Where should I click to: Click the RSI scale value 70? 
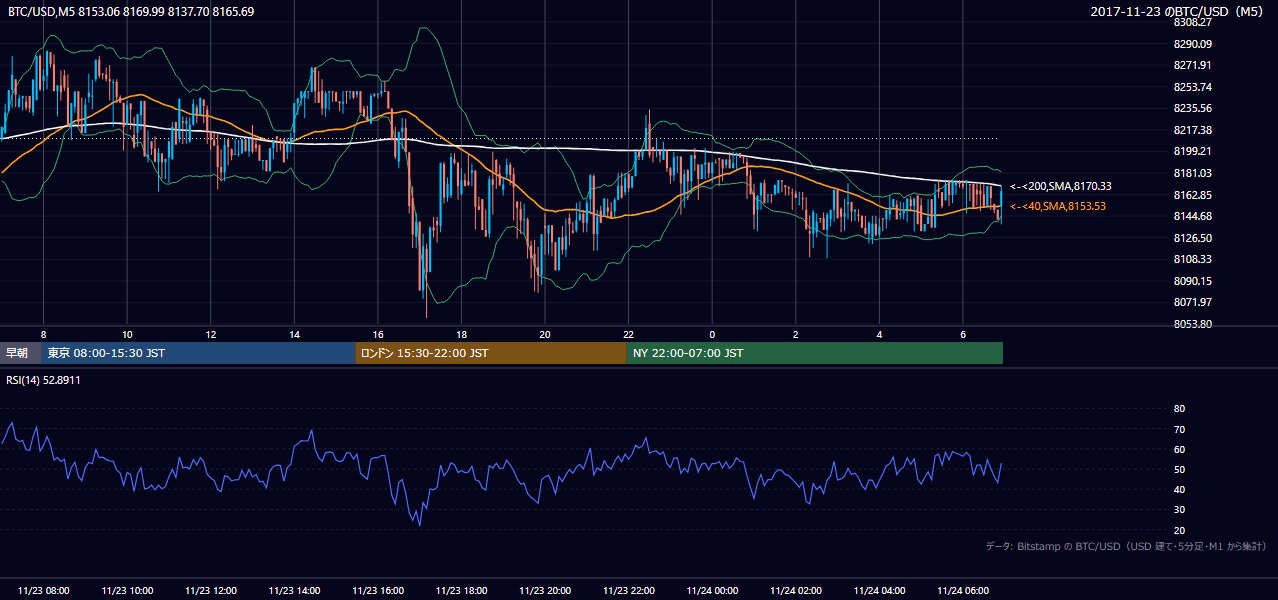click(1179, 429)
